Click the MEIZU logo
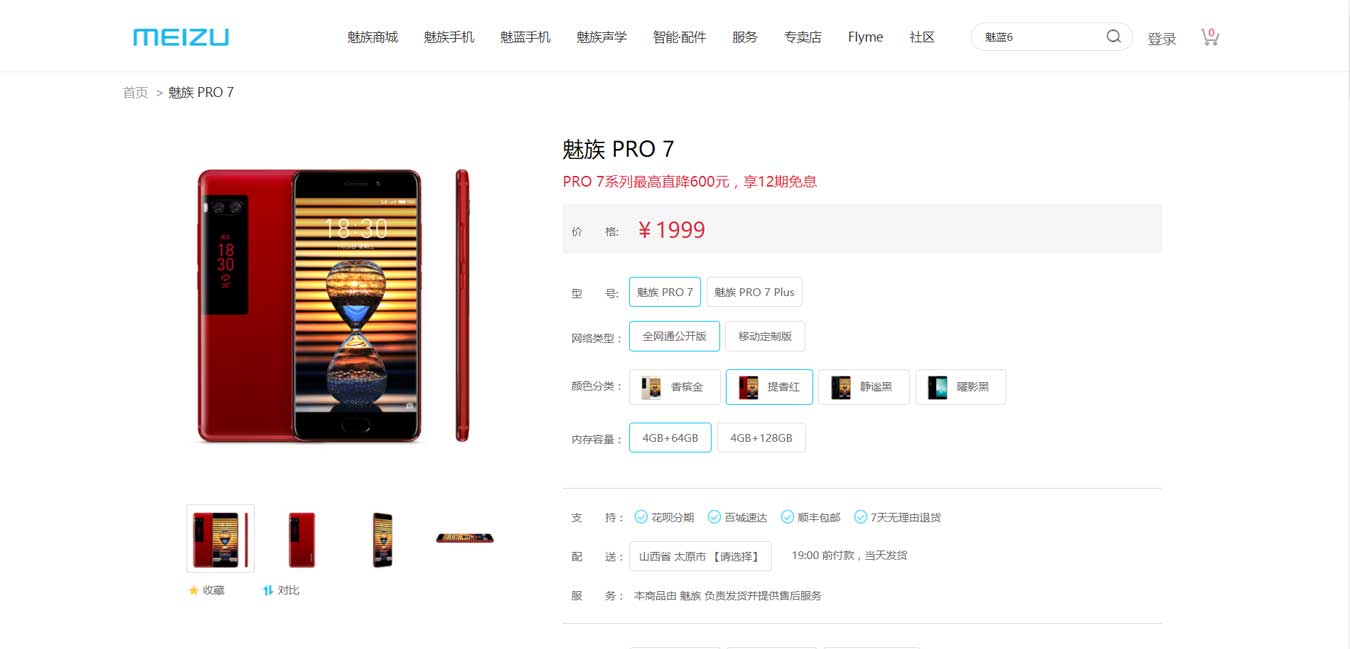1350x649 pixels. 181,37
